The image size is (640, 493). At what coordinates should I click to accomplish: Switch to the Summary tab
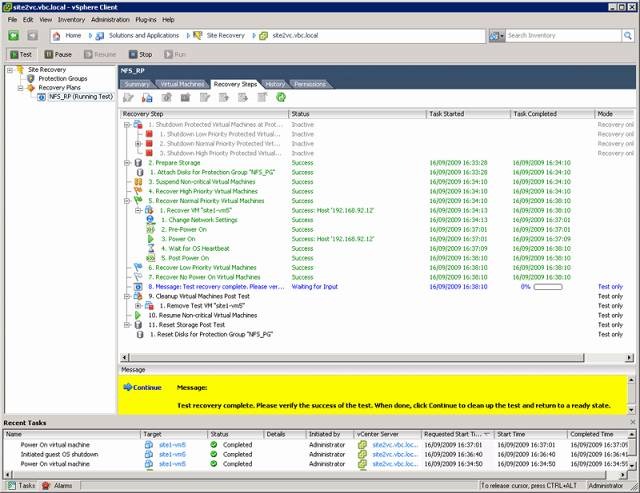pos(137,84)
